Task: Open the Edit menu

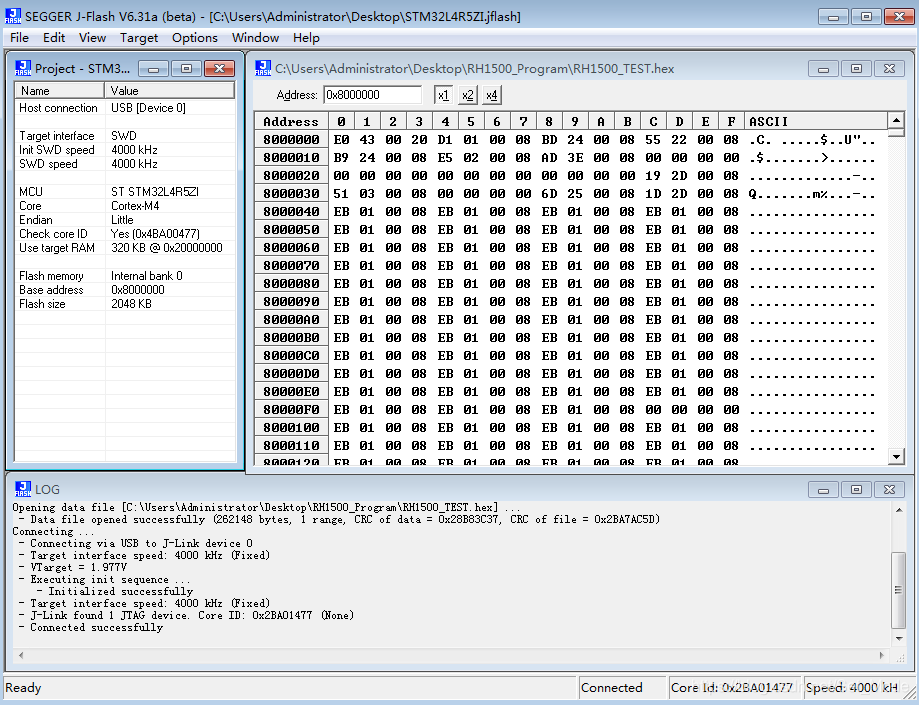Action: click(54, 38)
